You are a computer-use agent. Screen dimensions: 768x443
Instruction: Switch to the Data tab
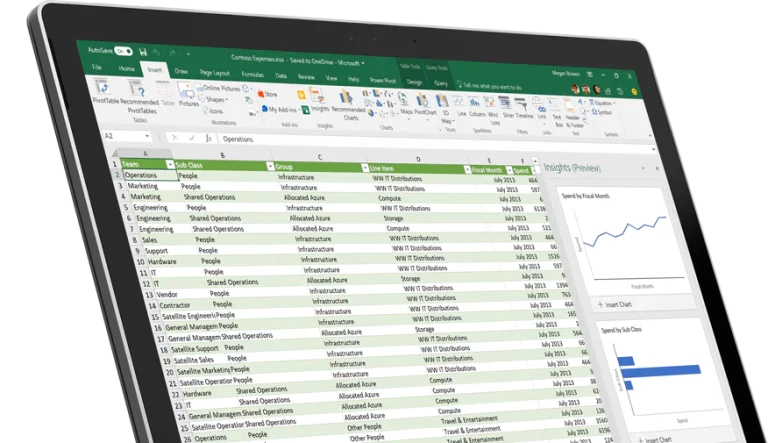[281, 75]
